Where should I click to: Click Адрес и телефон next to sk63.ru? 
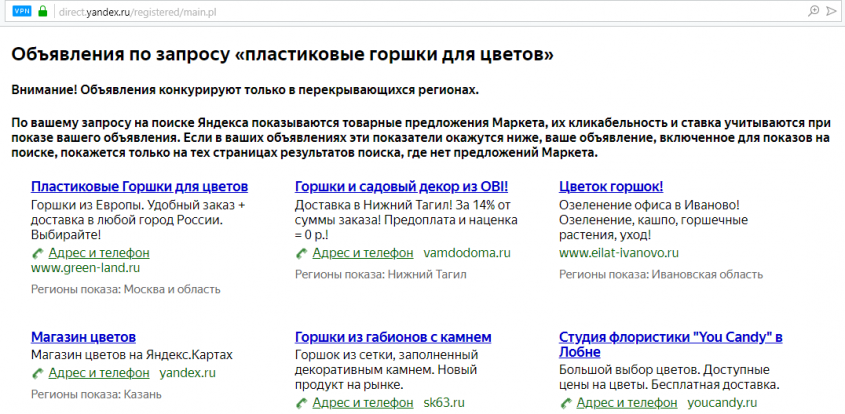tap(363, 403)
